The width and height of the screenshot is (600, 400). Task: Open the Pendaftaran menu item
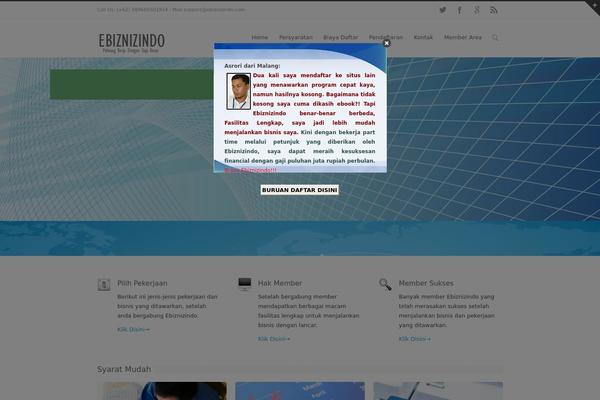pyautogui.click(x=386, y=38)
